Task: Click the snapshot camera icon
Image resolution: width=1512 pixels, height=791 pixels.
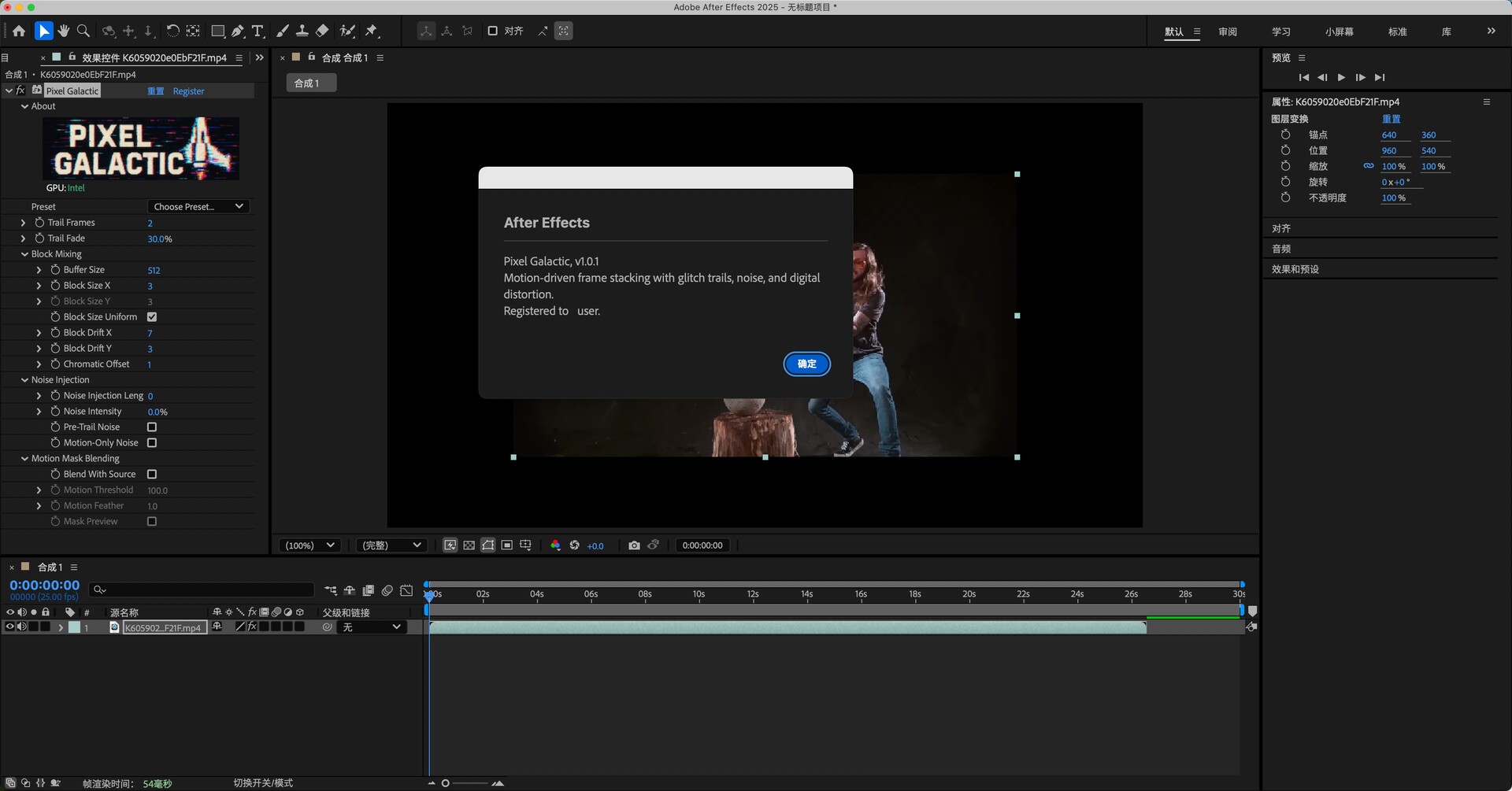Action: coord(634,545)
